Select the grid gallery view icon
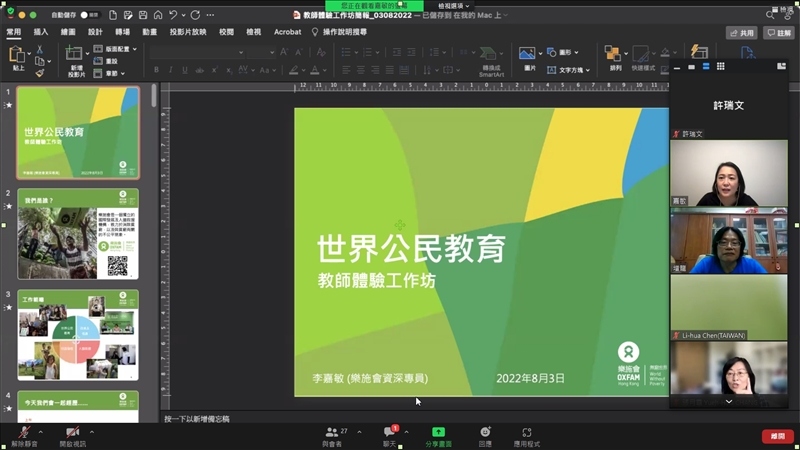This screenshot has width=800, height=450. (720, 66)
